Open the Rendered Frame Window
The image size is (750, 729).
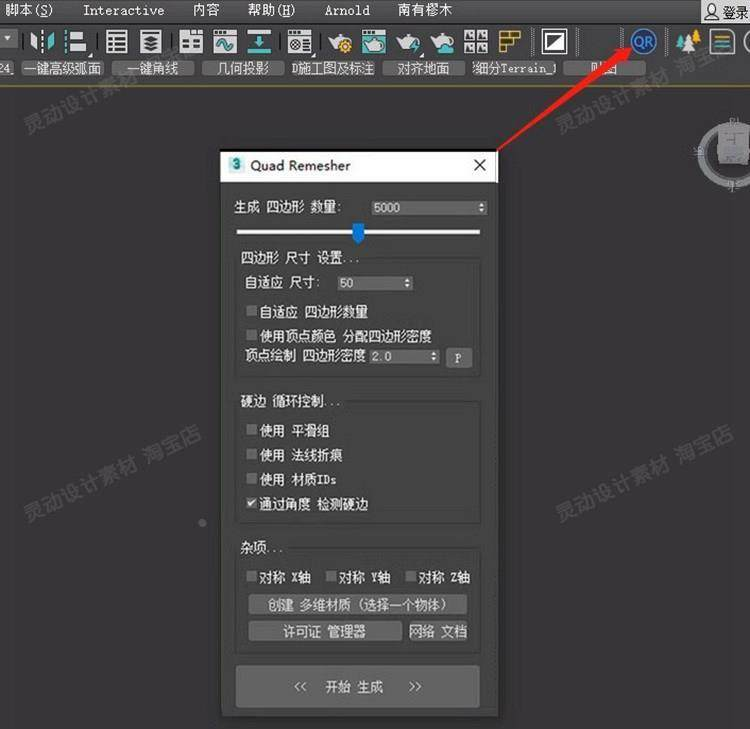tap(374, 42)
